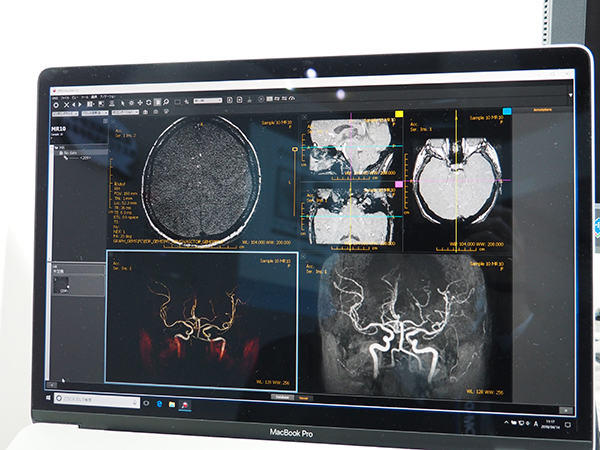Click the Windows Start button
600x450 pixels.
(x=47, y=397)
